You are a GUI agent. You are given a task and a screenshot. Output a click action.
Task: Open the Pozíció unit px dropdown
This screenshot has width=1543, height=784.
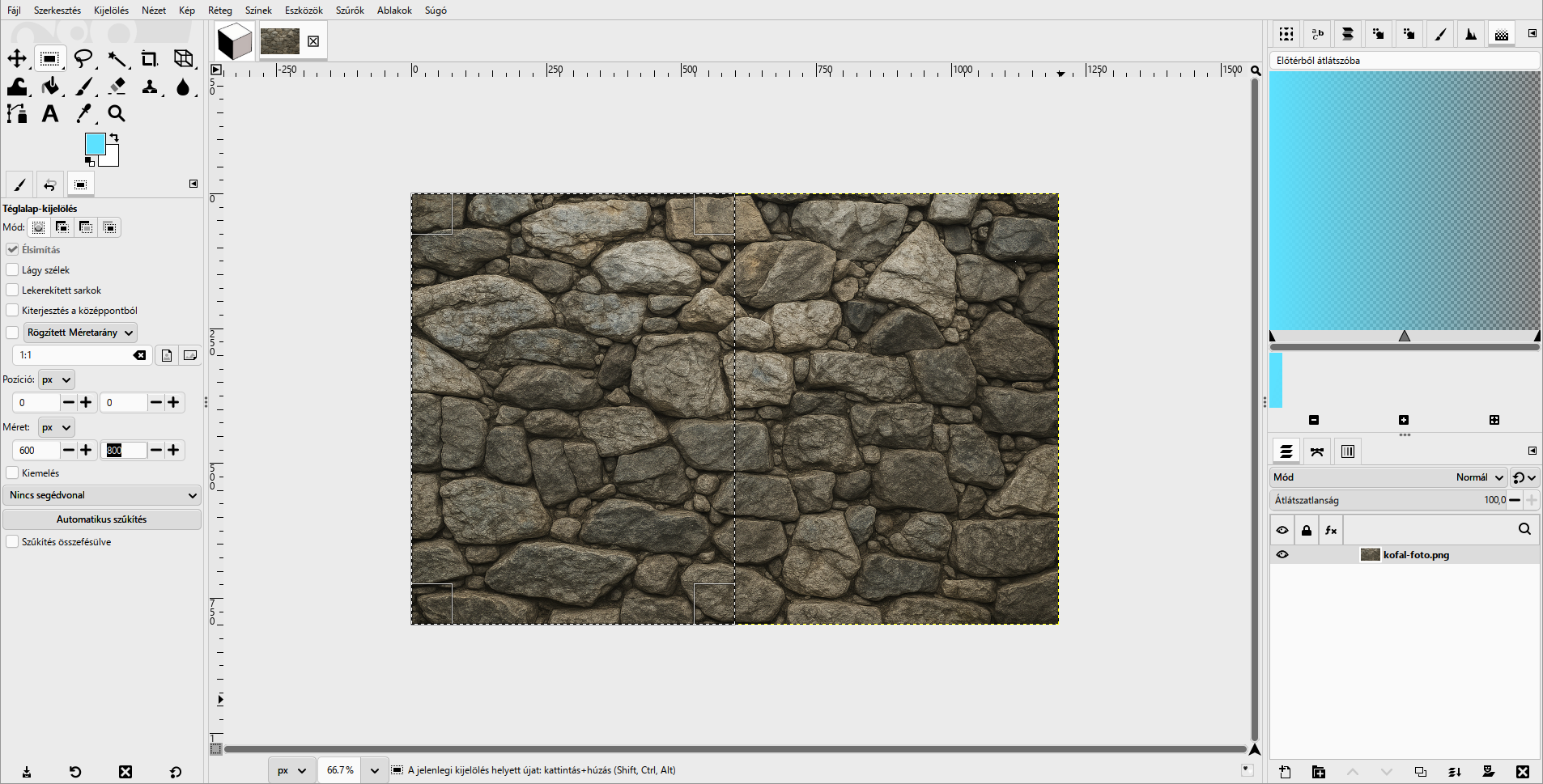[x=56, y=379]
